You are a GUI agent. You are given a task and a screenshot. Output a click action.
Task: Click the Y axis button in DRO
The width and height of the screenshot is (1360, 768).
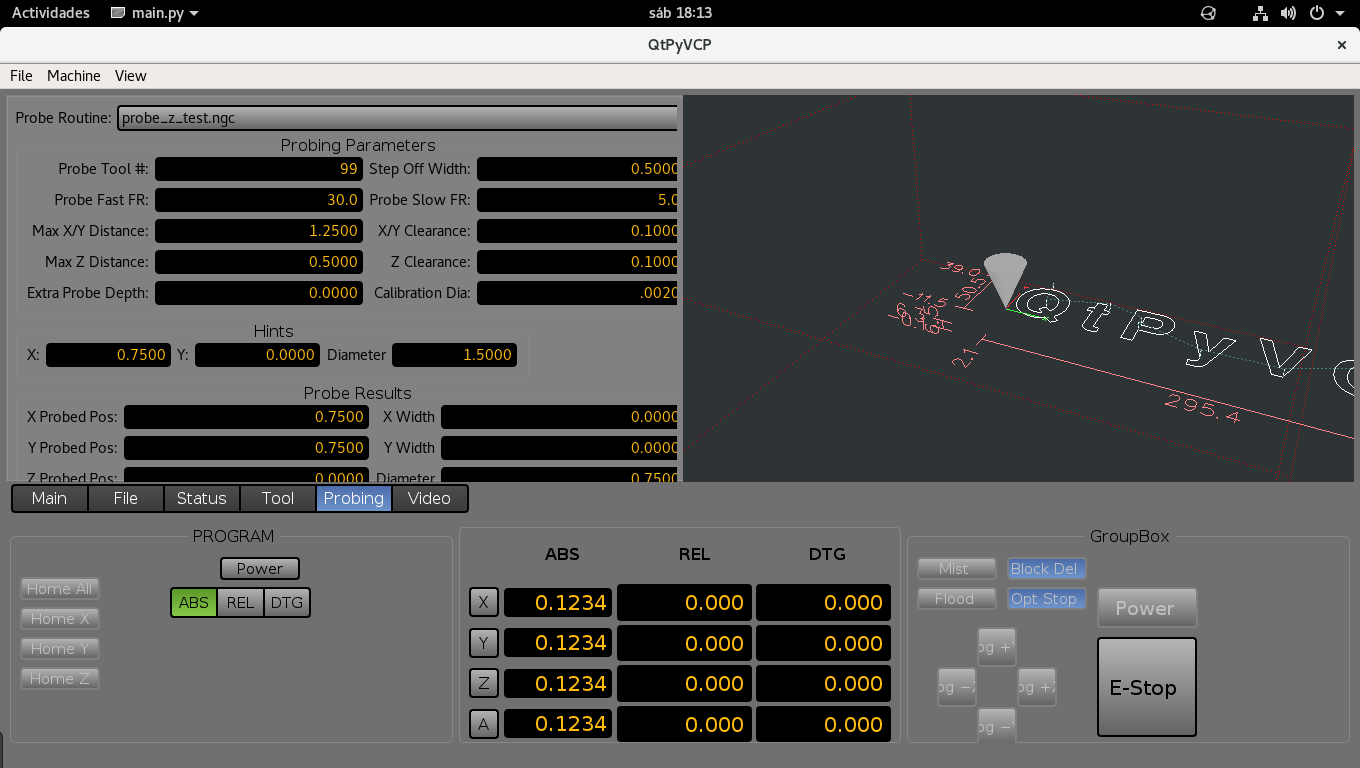[x=484, y=643]
